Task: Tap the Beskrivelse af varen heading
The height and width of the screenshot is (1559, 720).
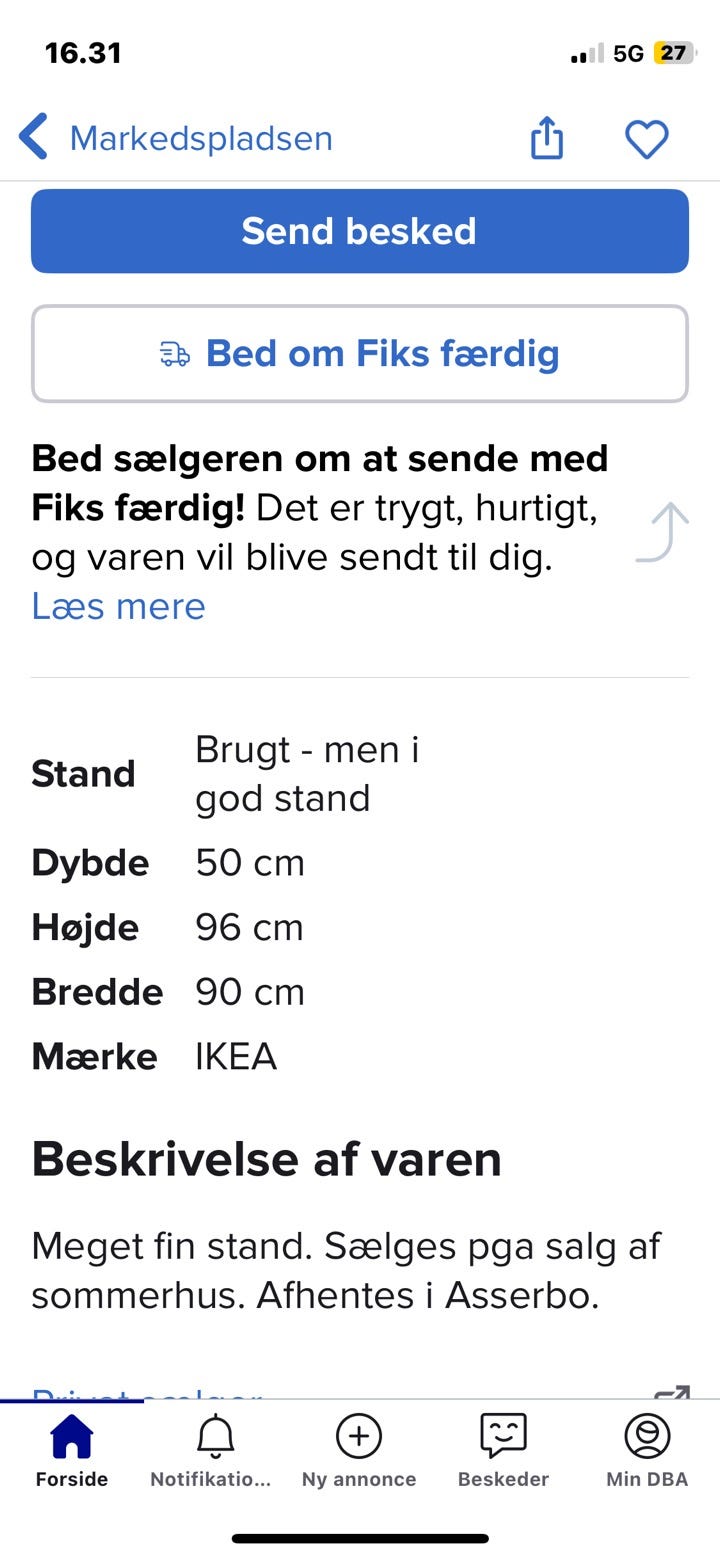Action: [x=267, y=1160]
